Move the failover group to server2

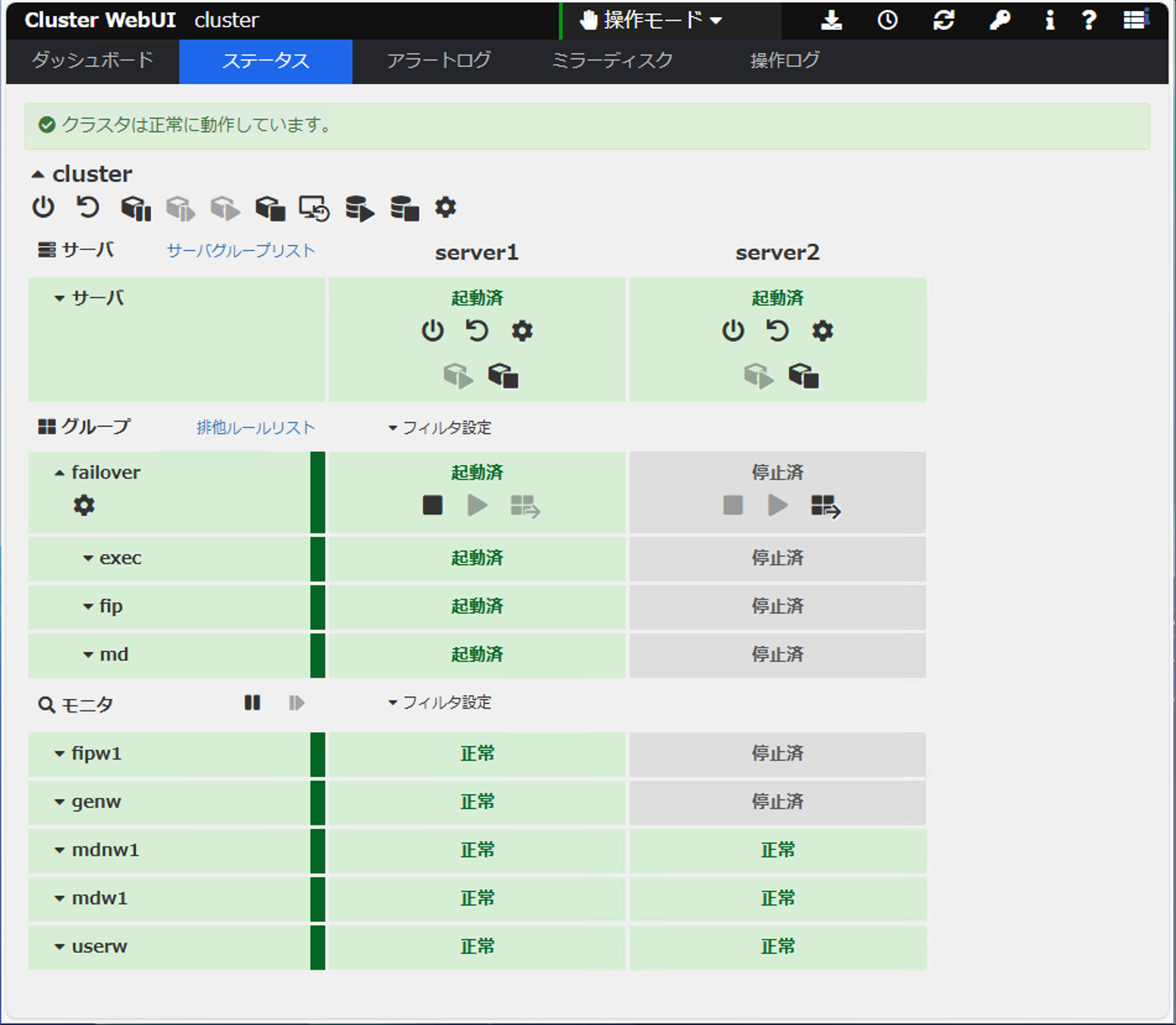[825, 506]
